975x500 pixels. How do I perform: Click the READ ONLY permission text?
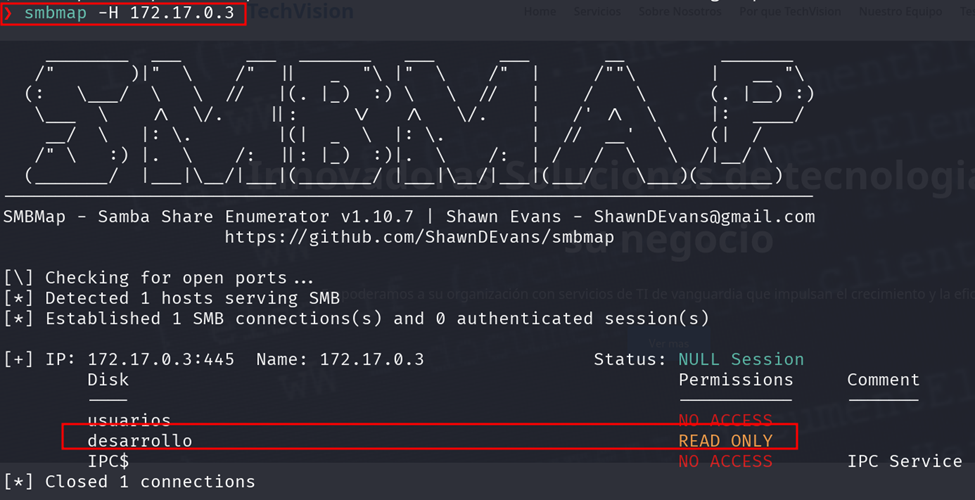pos(725,440)
